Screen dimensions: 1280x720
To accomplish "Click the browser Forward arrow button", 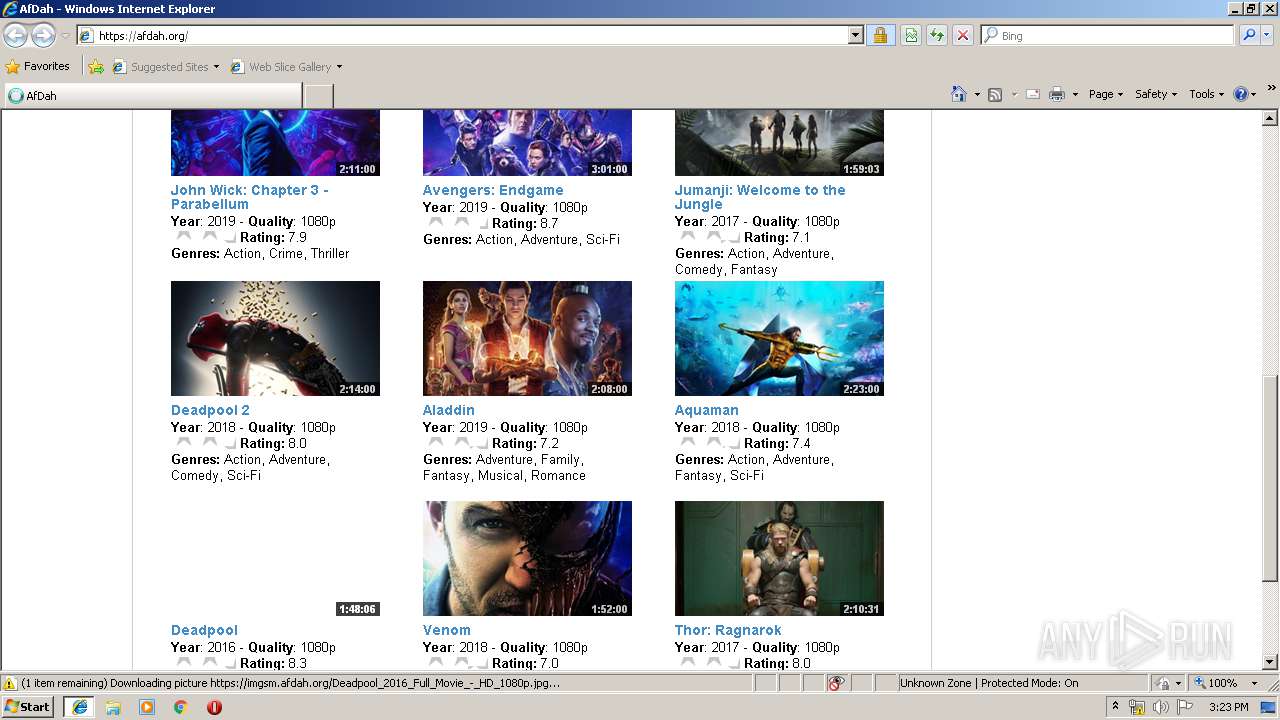I will (x=43, y=36).
